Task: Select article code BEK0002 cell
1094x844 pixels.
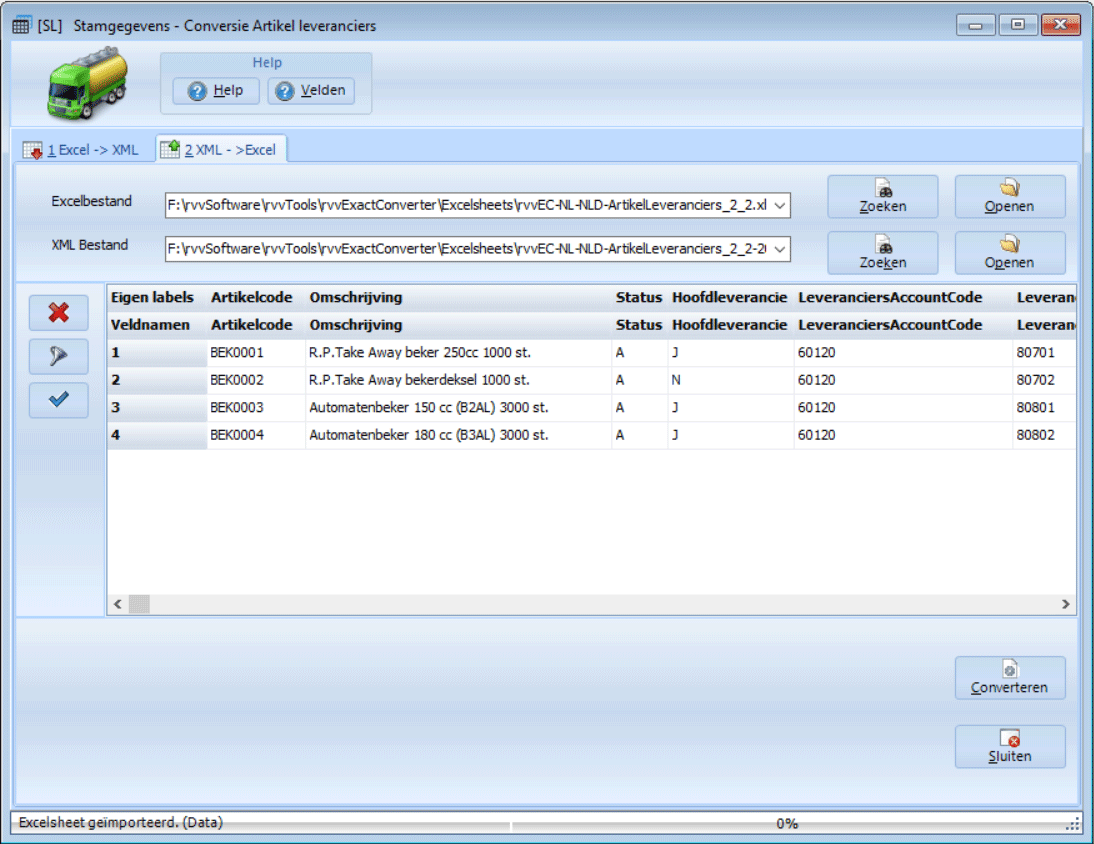Action: [256, 380]
